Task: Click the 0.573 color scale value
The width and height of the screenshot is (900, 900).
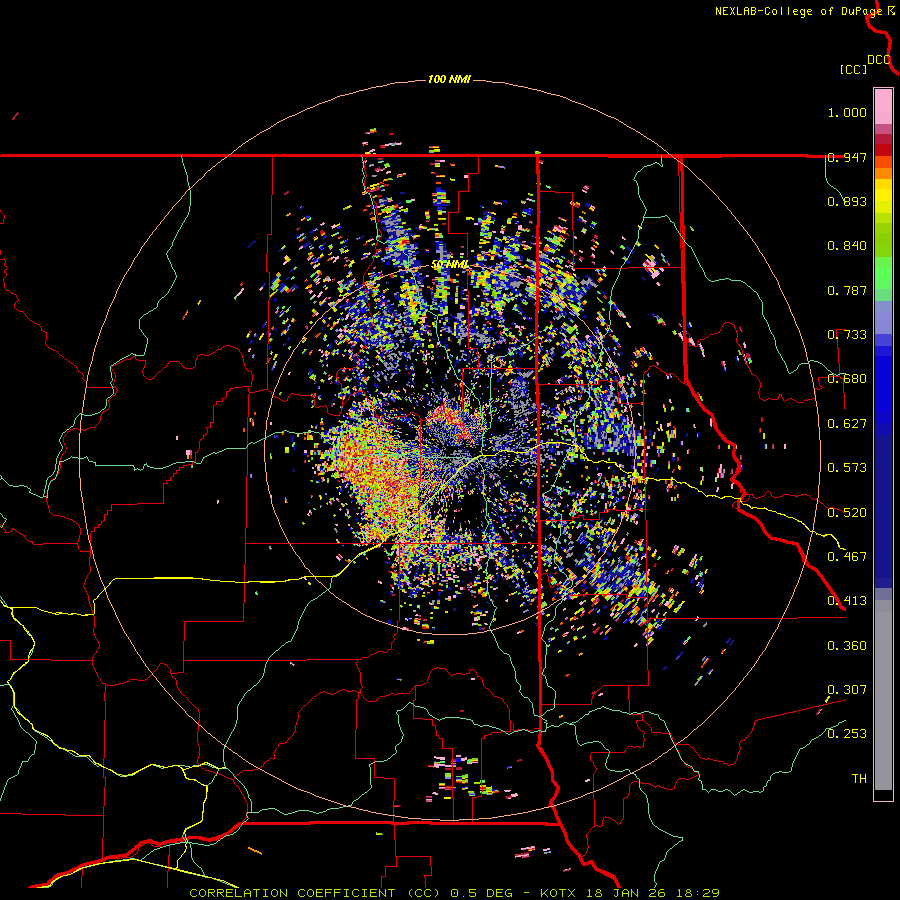Action: pos(847,468)
